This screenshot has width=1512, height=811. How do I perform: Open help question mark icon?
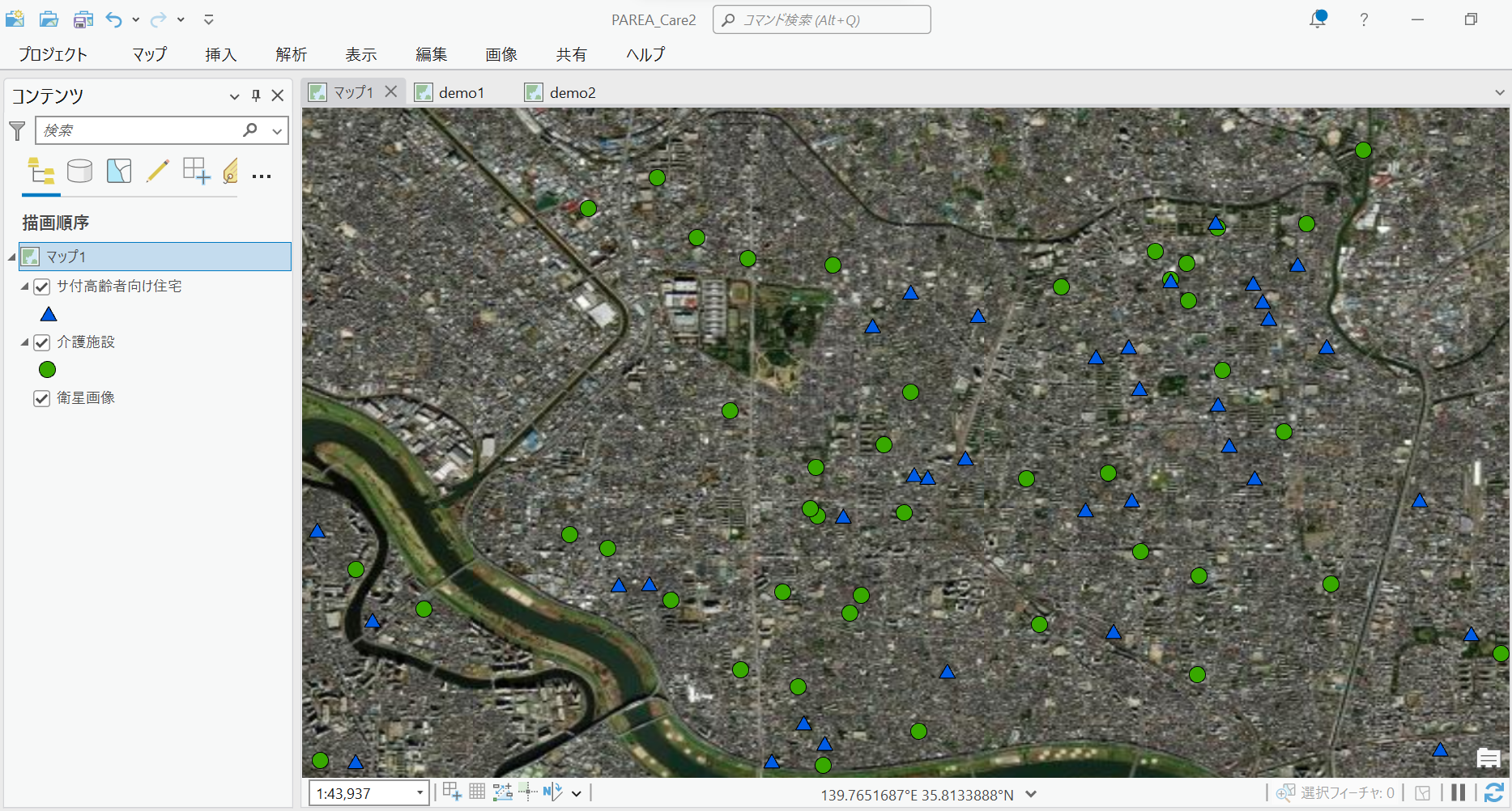coord(1364,19)
